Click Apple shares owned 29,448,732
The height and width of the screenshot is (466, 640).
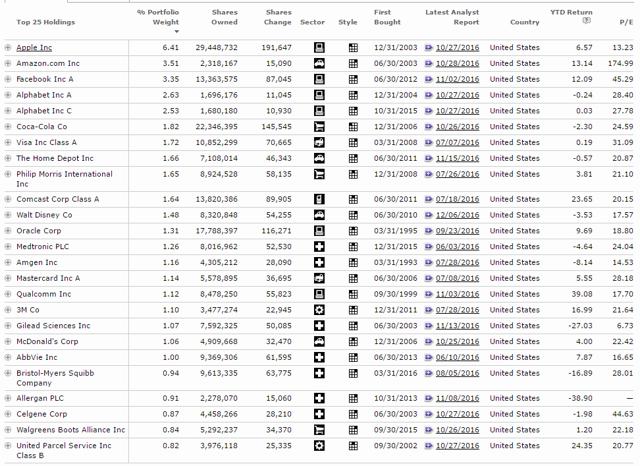pos(216,48)
